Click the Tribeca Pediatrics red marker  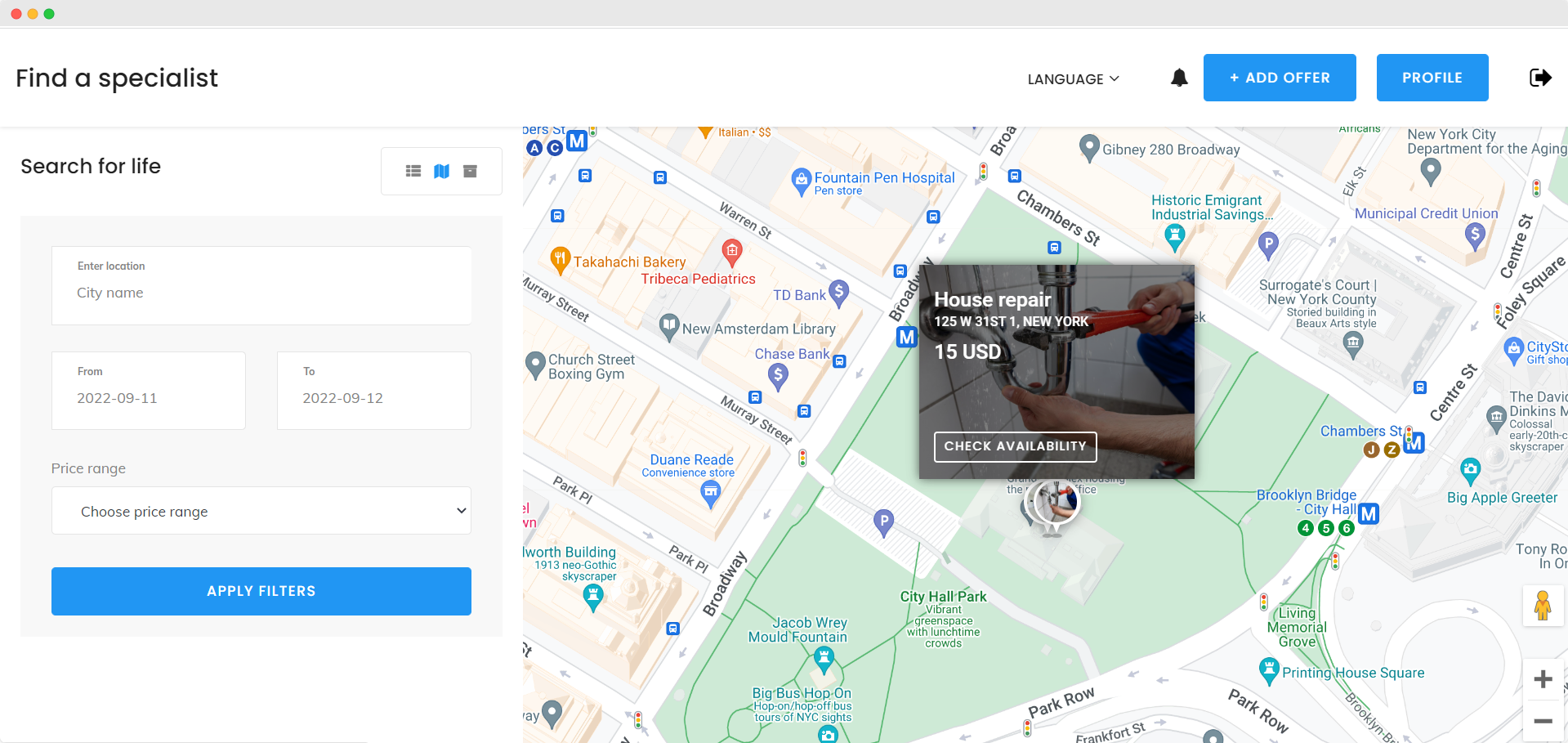[x=732, y=252]
